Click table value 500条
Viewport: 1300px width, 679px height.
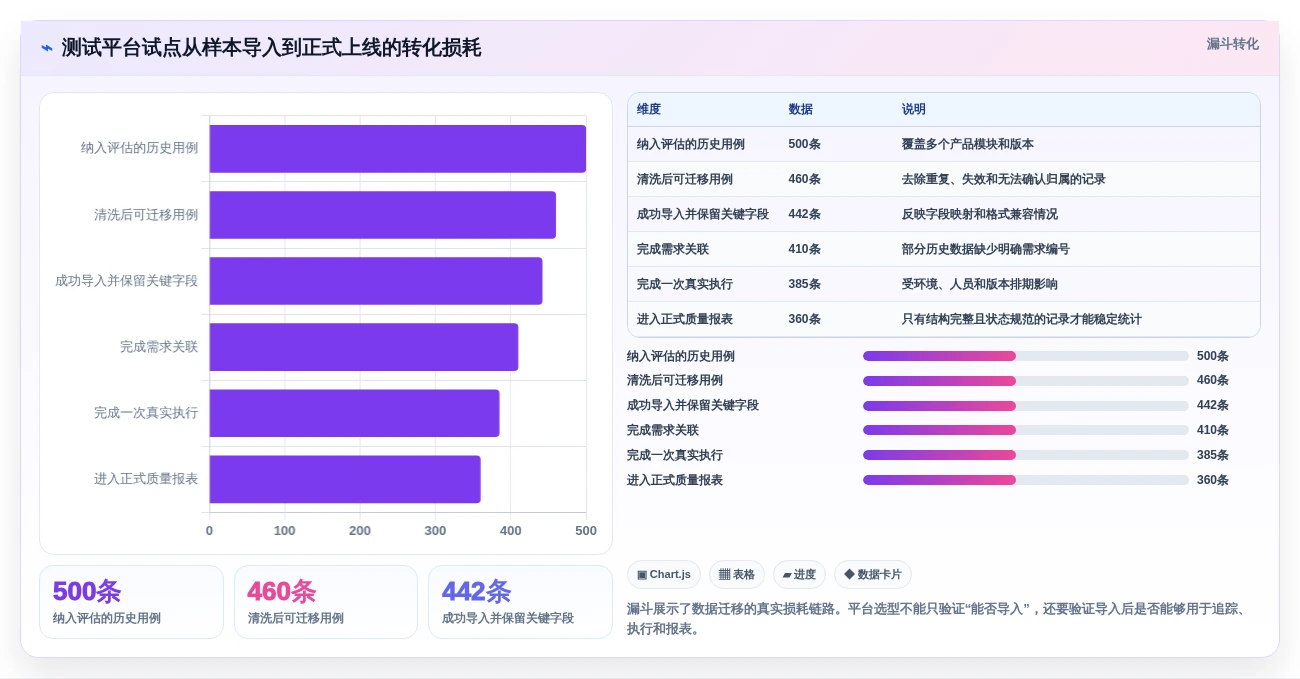tap(804, 144)
